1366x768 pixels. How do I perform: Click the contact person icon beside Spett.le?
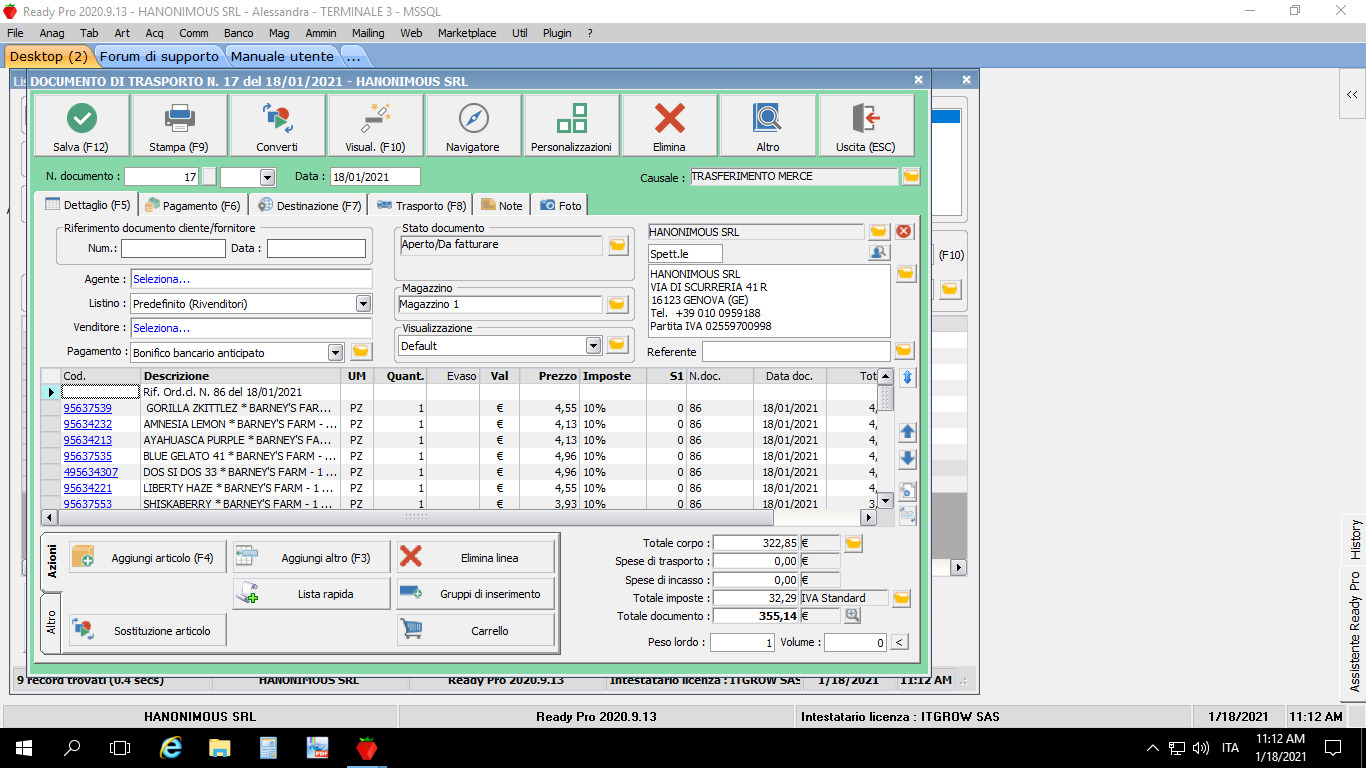[879, 253]
